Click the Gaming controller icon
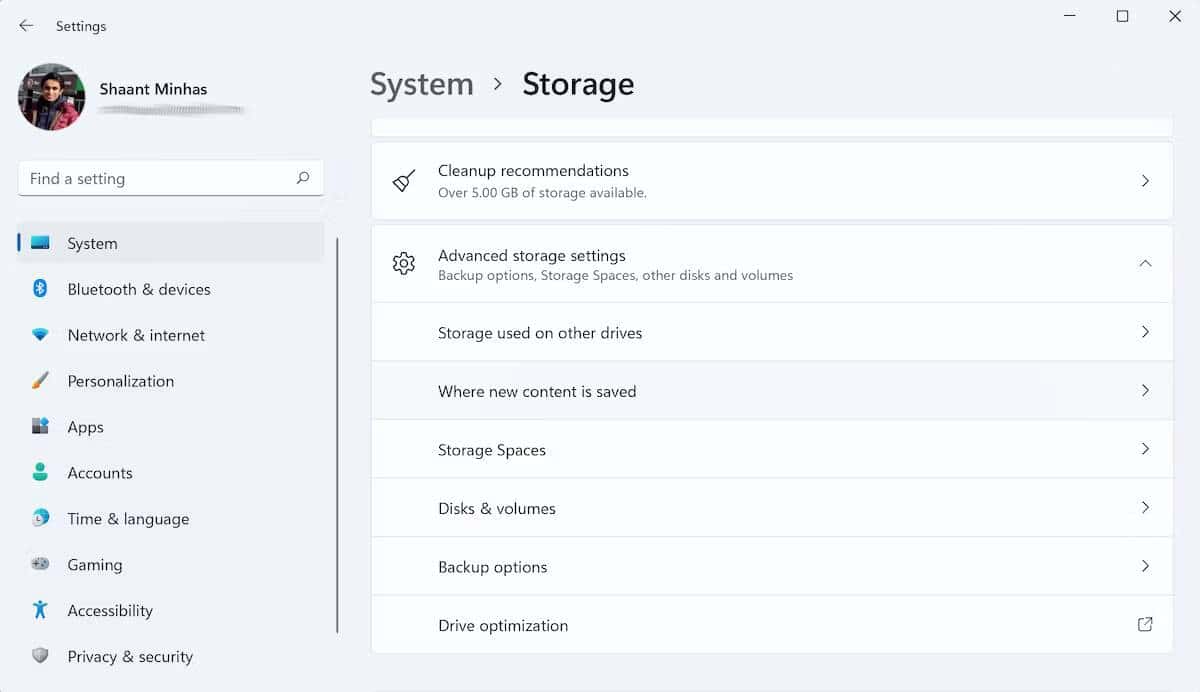Viewport: 1200px width, 692px height. pyautogui.click(x=42, y=565)
